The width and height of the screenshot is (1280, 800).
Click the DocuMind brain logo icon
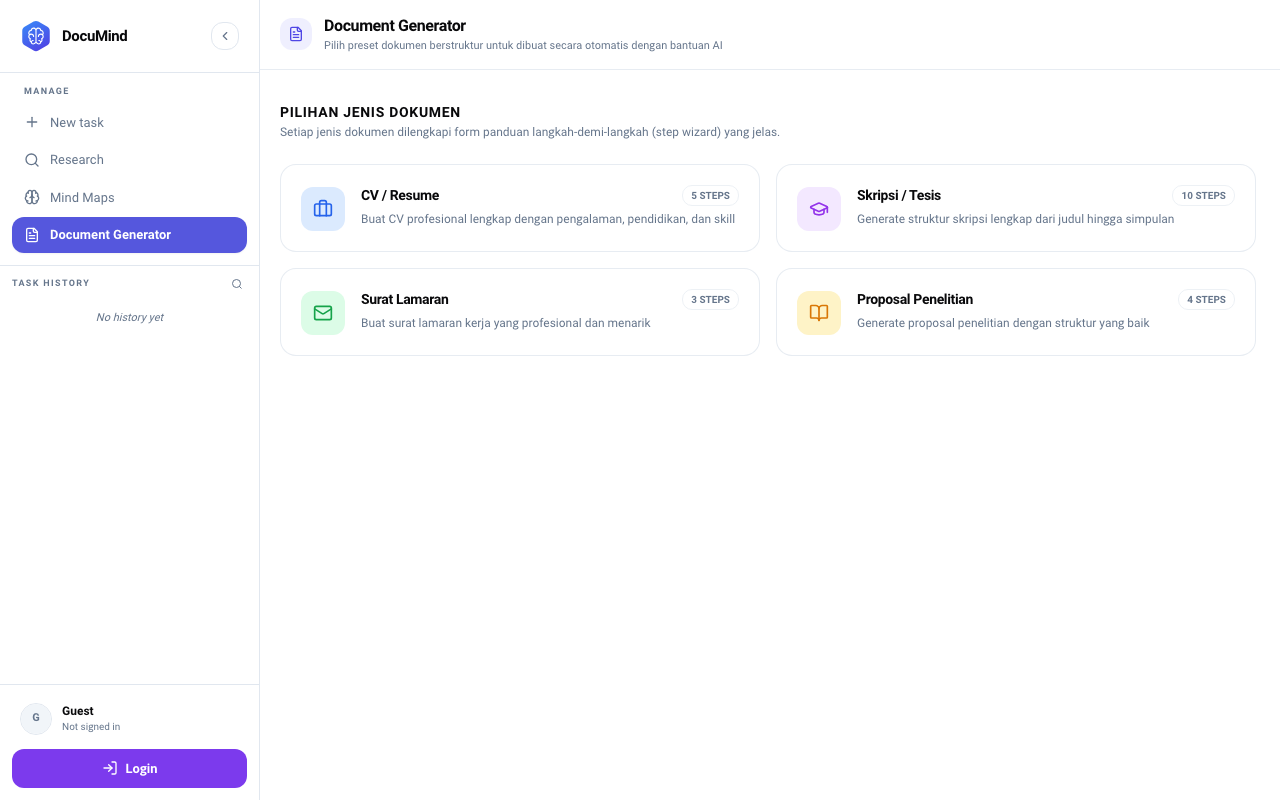pos(36,36)
